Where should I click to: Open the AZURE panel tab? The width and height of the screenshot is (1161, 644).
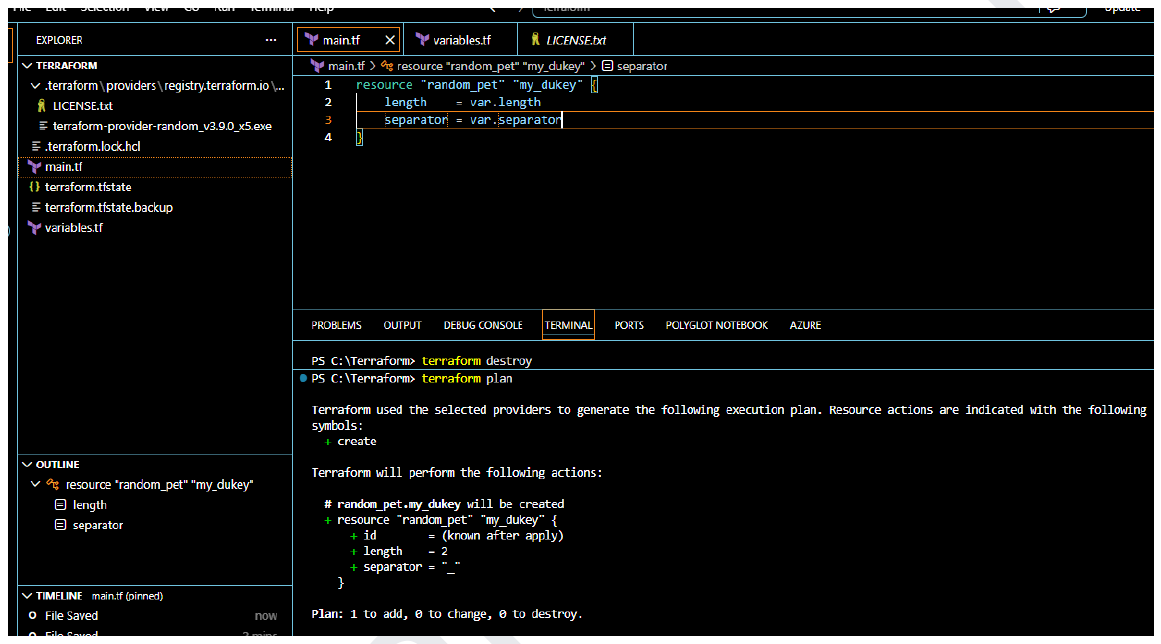click(805, 325)
